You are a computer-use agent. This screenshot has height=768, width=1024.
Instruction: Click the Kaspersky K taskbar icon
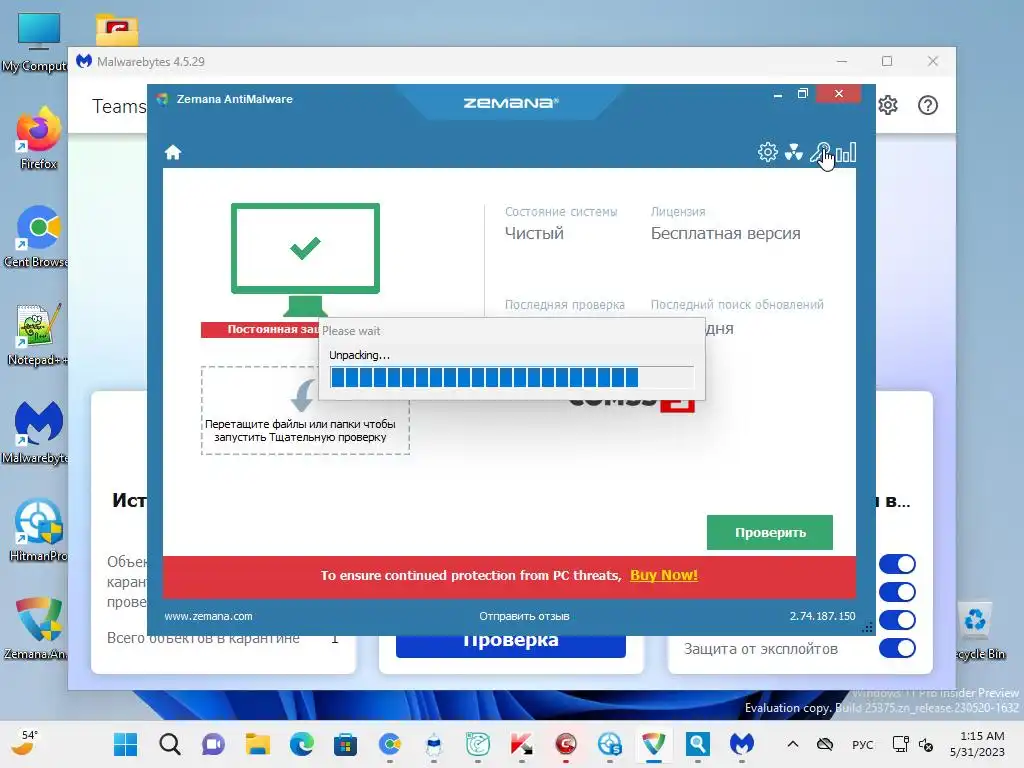point(521,744)
